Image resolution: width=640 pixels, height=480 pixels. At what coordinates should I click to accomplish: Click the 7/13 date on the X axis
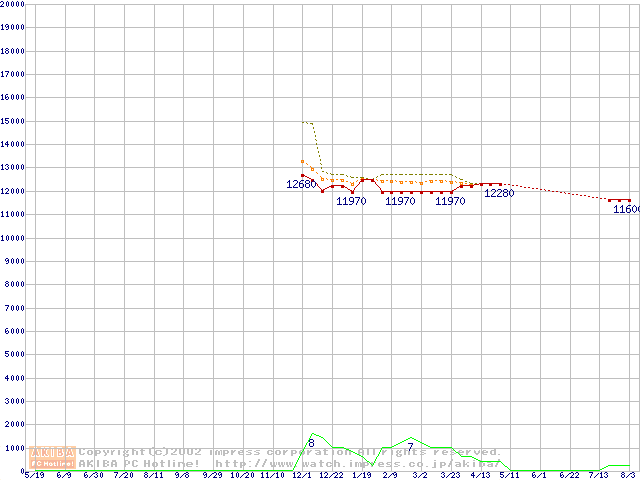599,476
